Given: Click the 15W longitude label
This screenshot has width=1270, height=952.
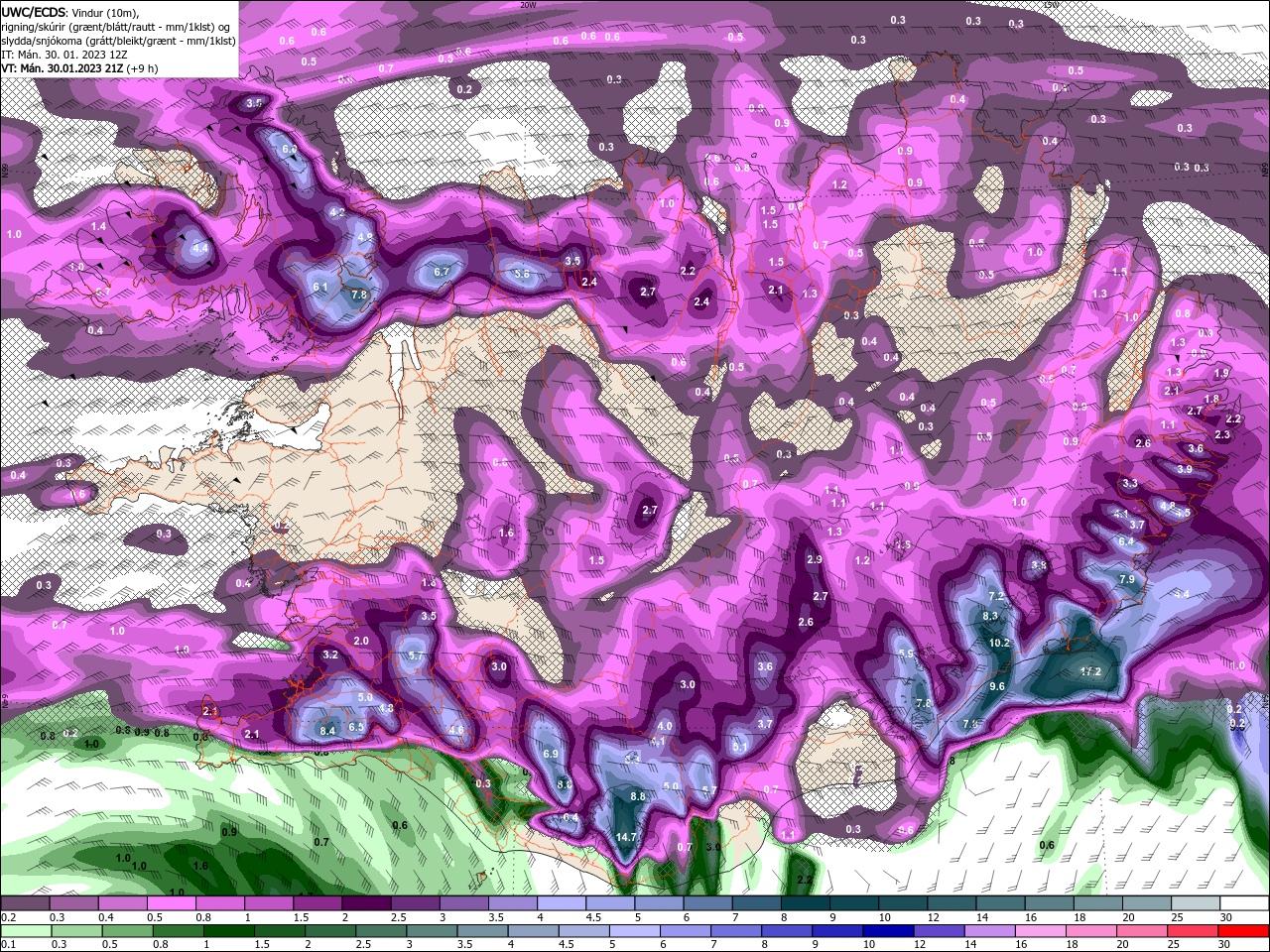Looking at the screenshot, I should point(1052,5).
